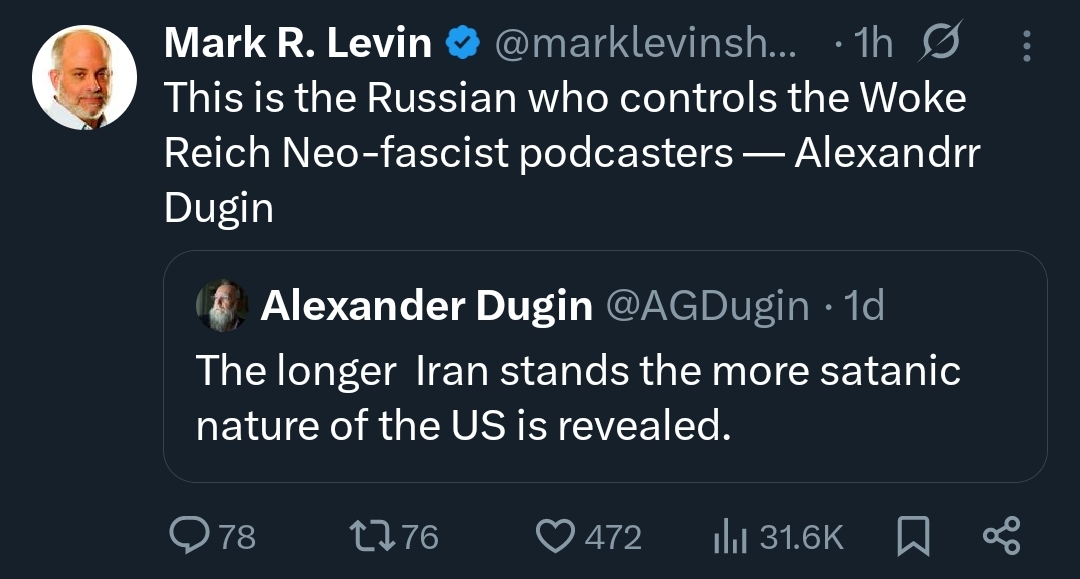This screenshot has height=579, width=1080.
Task: Repost this tweet via retweet icon
Action: pos(371,537)
